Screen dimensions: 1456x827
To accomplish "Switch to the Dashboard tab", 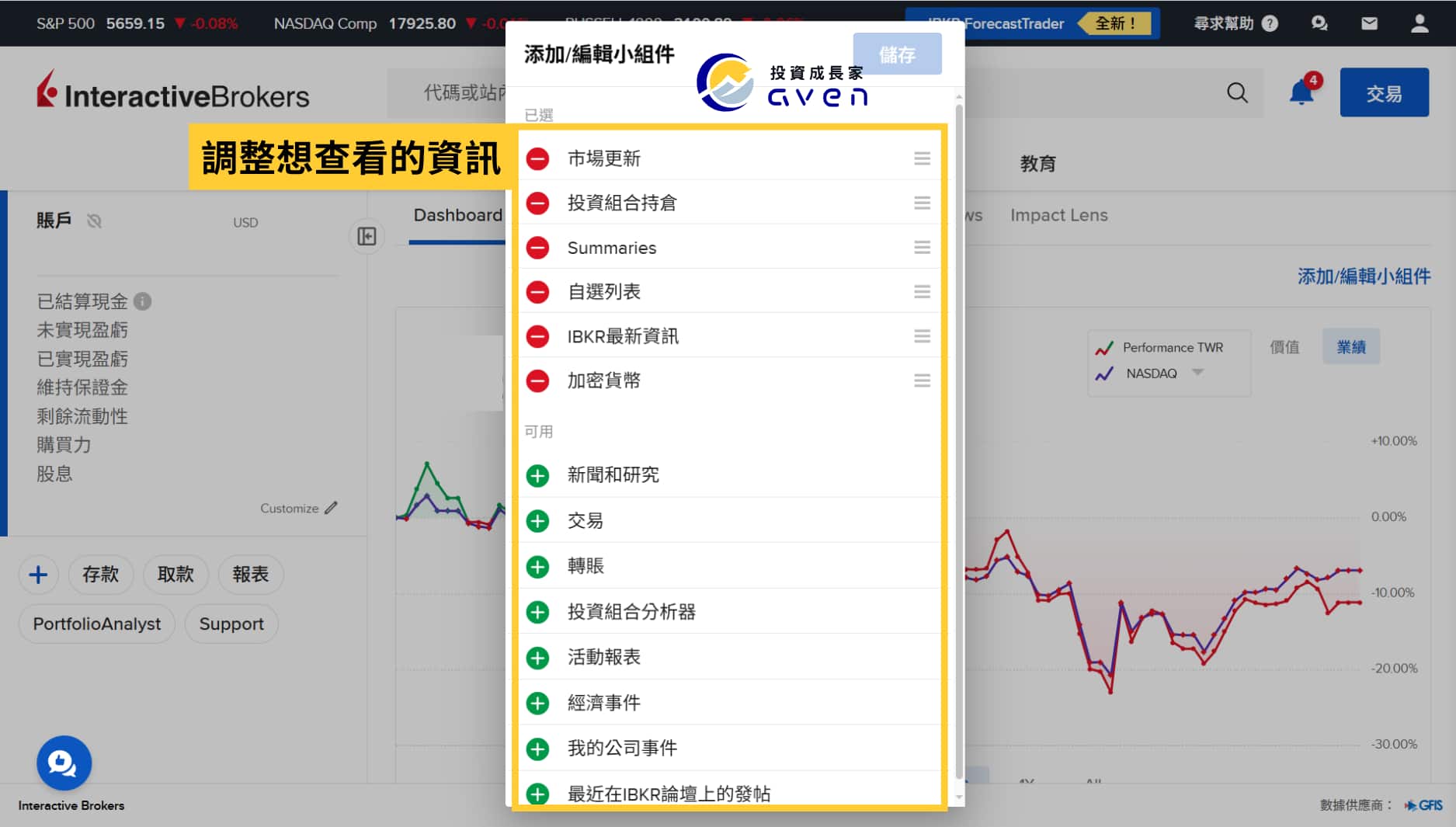I will pos(457,216).
